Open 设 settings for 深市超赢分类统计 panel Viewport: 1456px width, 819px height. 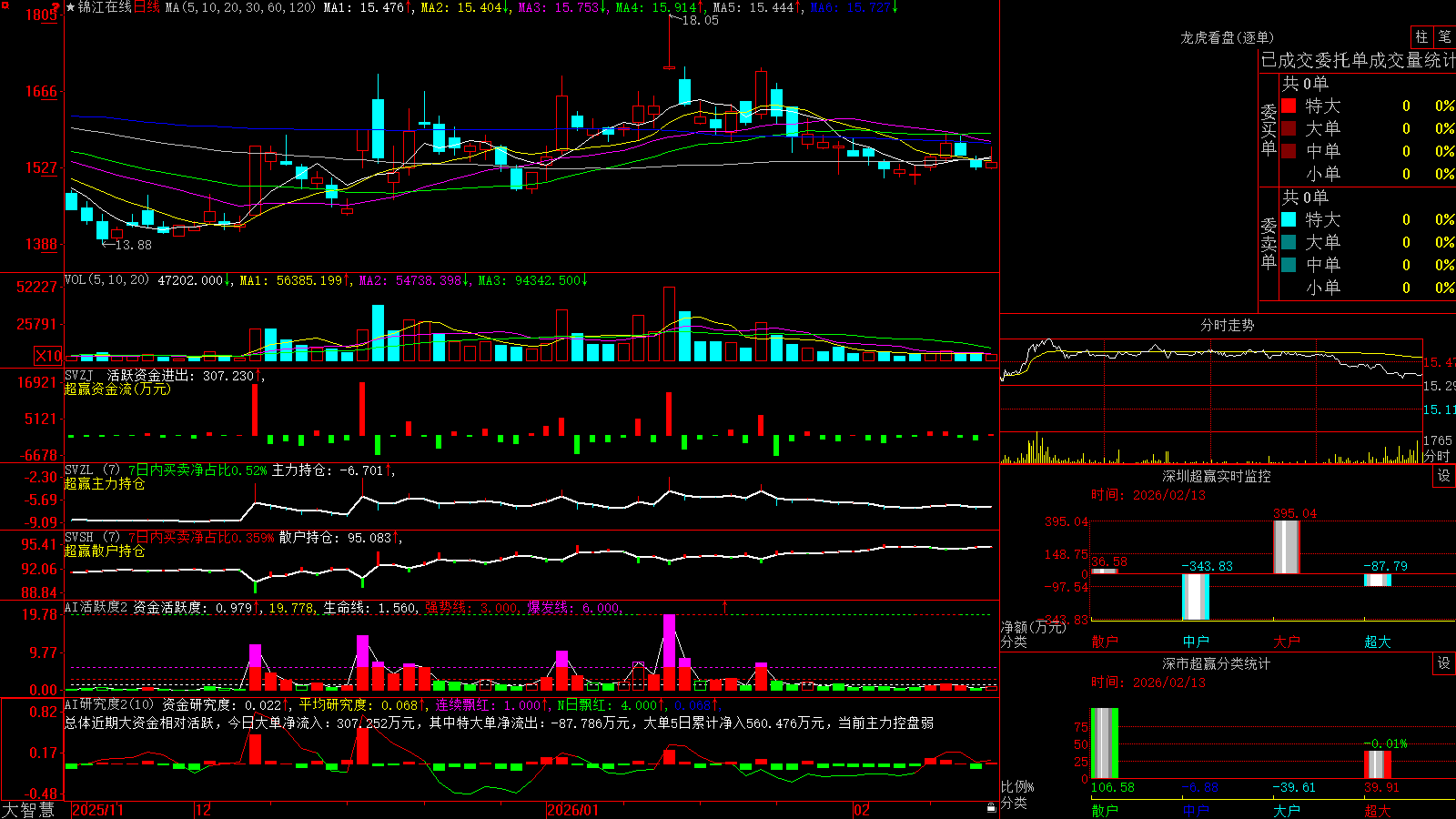(1444, 663)
